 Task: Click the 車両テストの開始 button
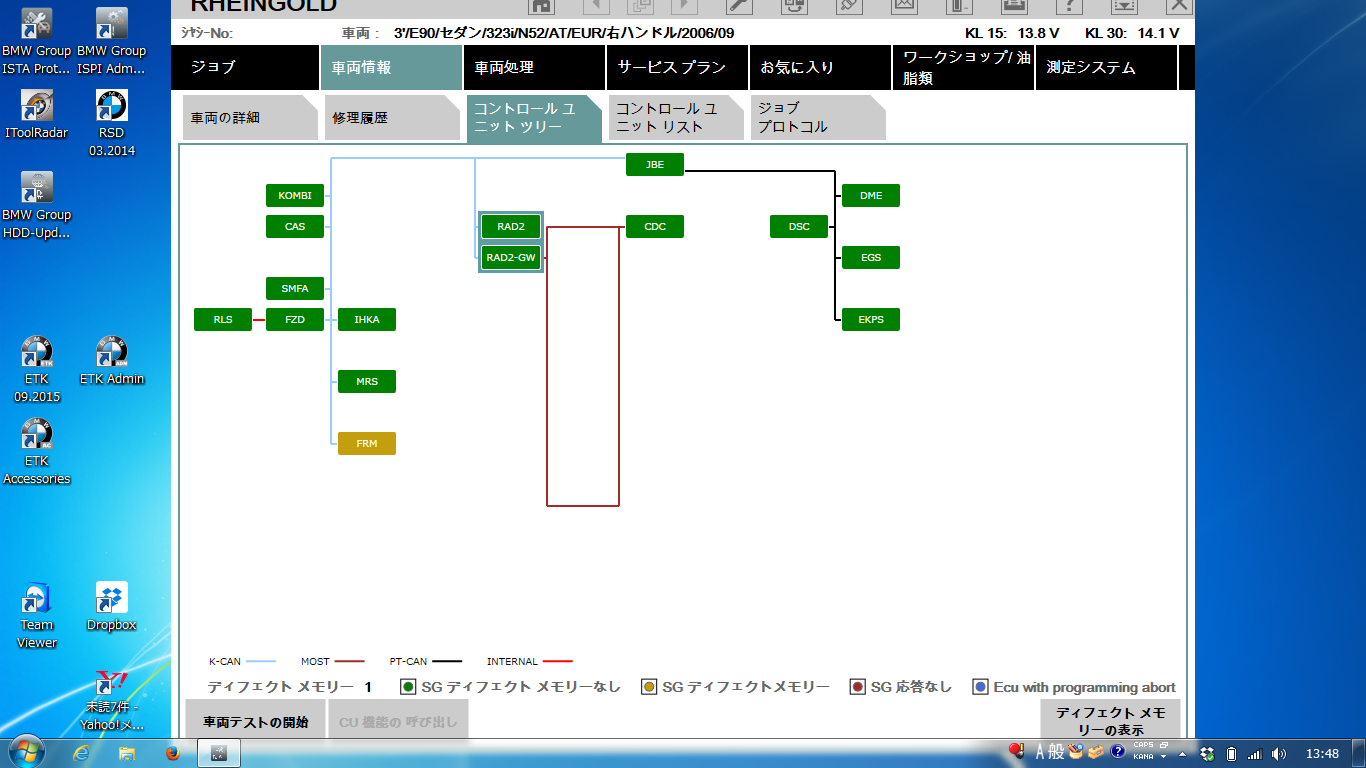click(256, 721)
